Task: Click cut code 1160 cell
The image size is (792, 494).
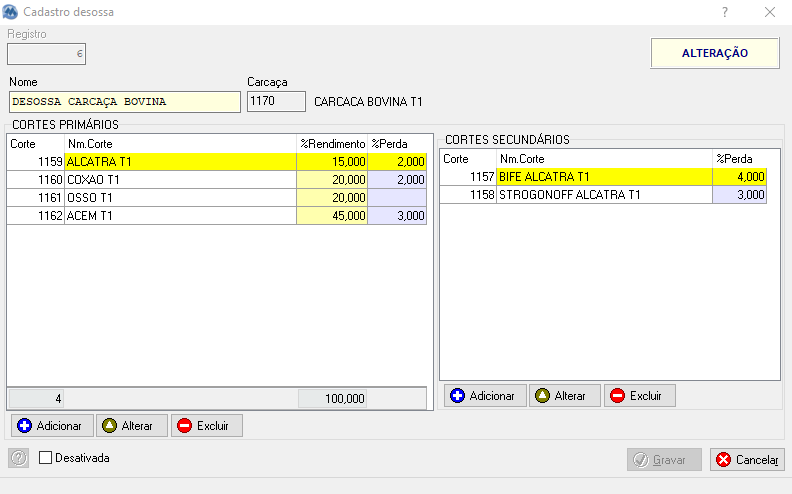Action: pos(36,180)
